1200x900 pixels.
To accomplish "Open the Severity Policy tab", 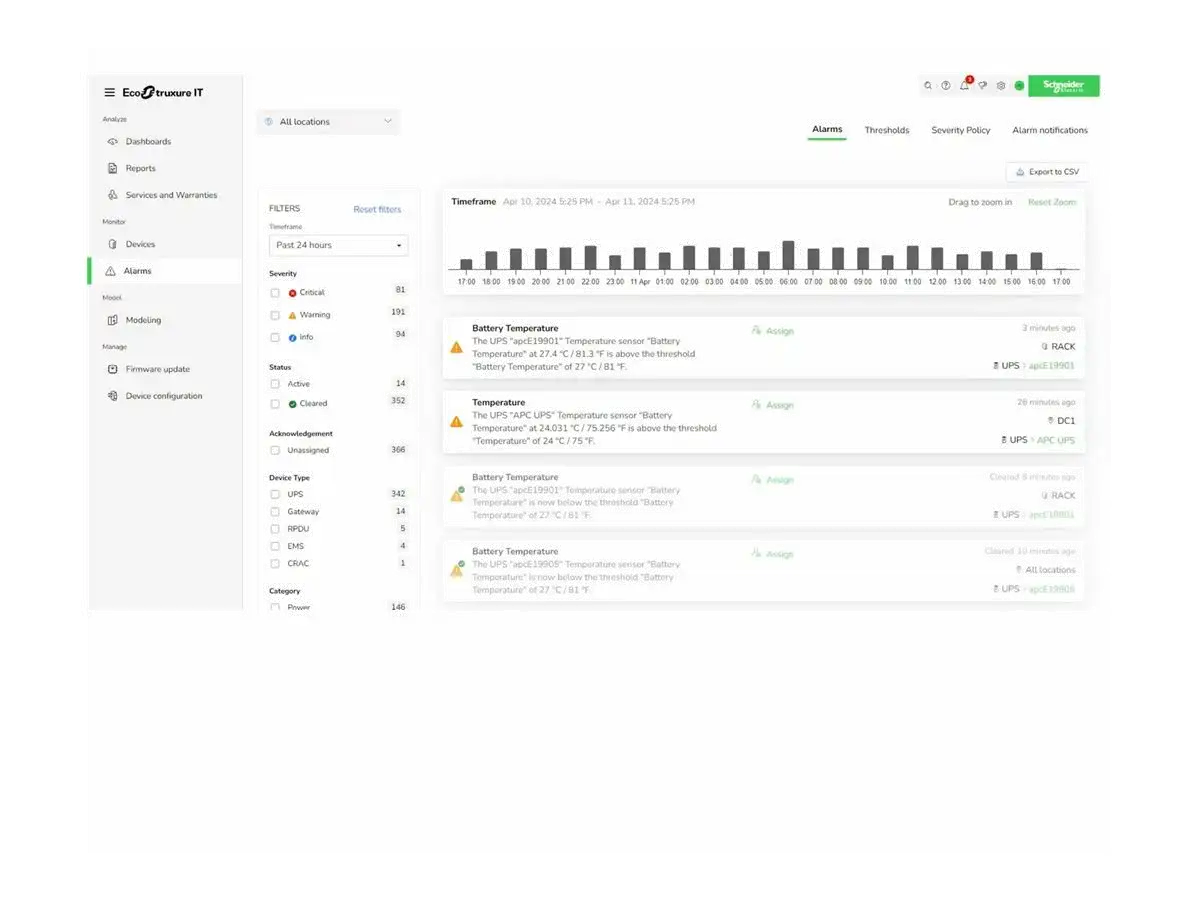I will [960, 130].
